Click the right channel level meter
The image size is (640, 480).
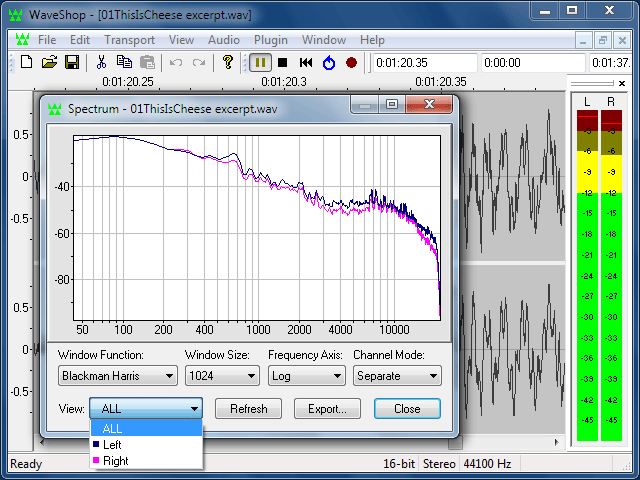pyautogui.click(x=611, y=276)
